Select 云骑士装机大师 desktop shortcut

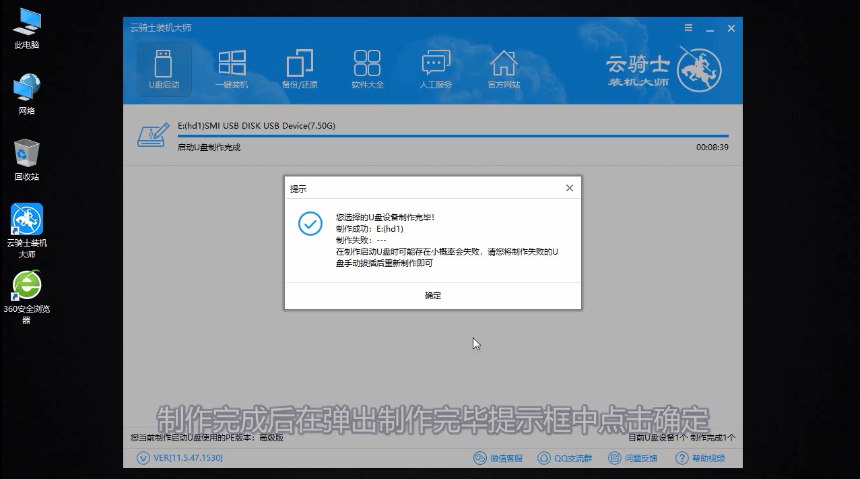[x=26, y=231]
